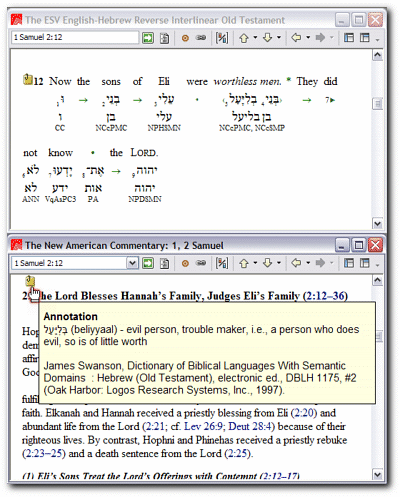Click the up arrow in ESV Interlinear toolbar

pyautogui.click(x=244, y=38)
